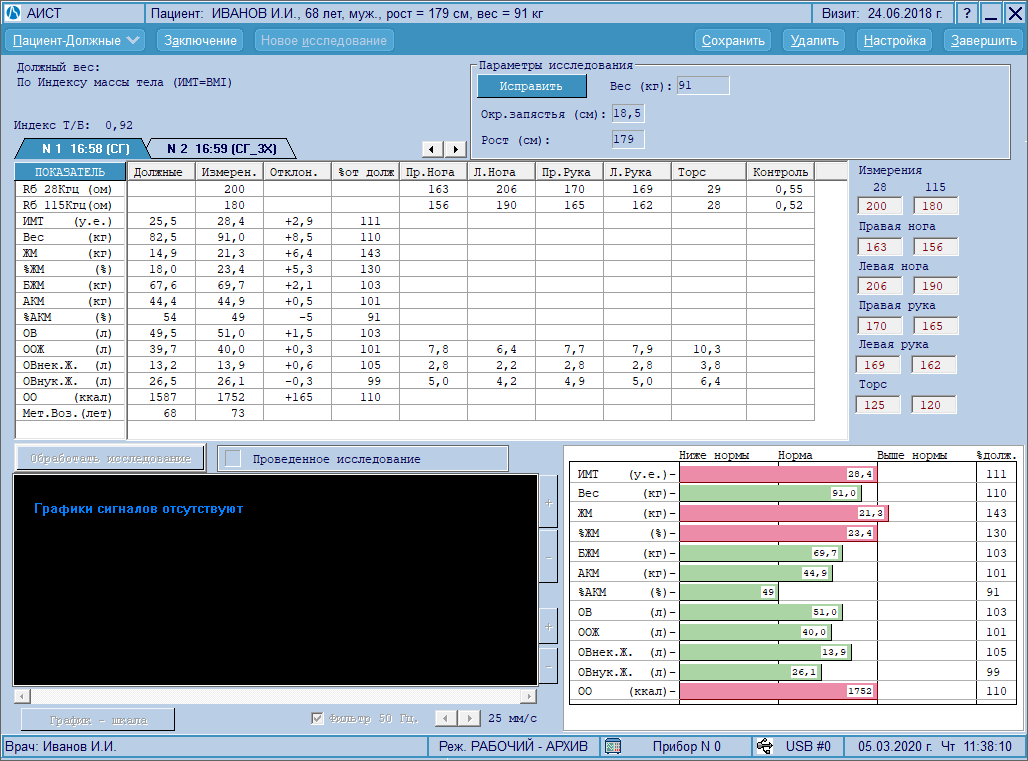The width and height of the screenshot is (1028, 761).
Task: Click the Левая рука field showing 169
Action: coord(877,365)
